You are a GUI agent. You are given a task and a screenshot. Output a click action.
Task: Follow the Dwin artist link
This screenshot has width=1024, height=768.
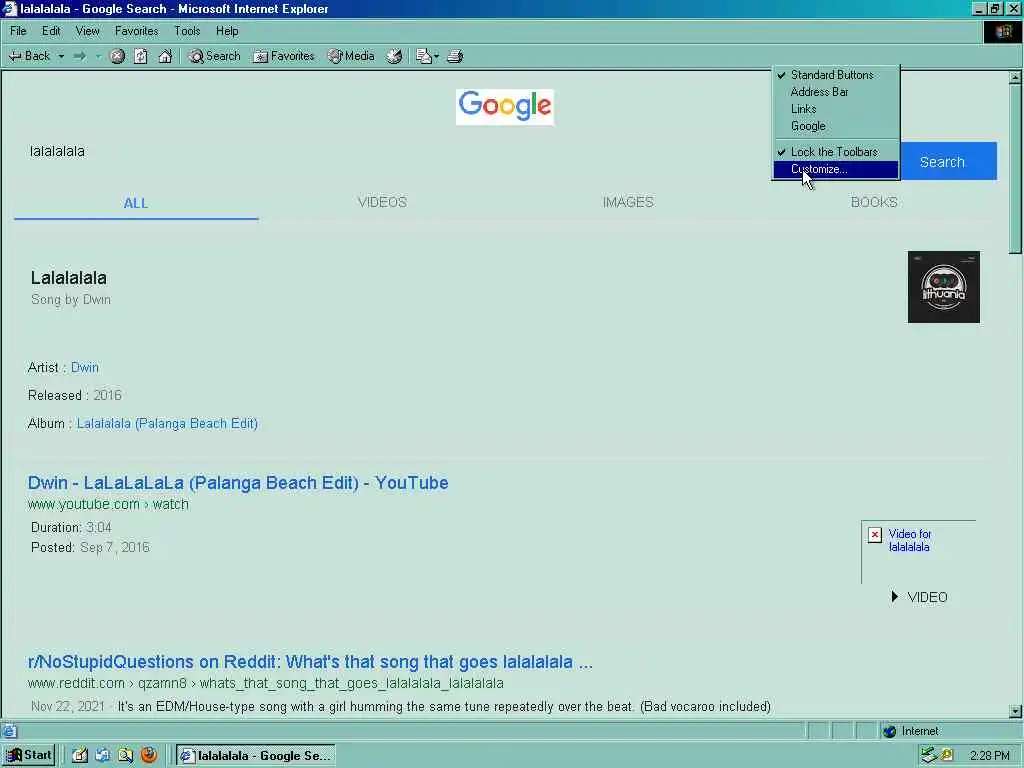point(85,368)
